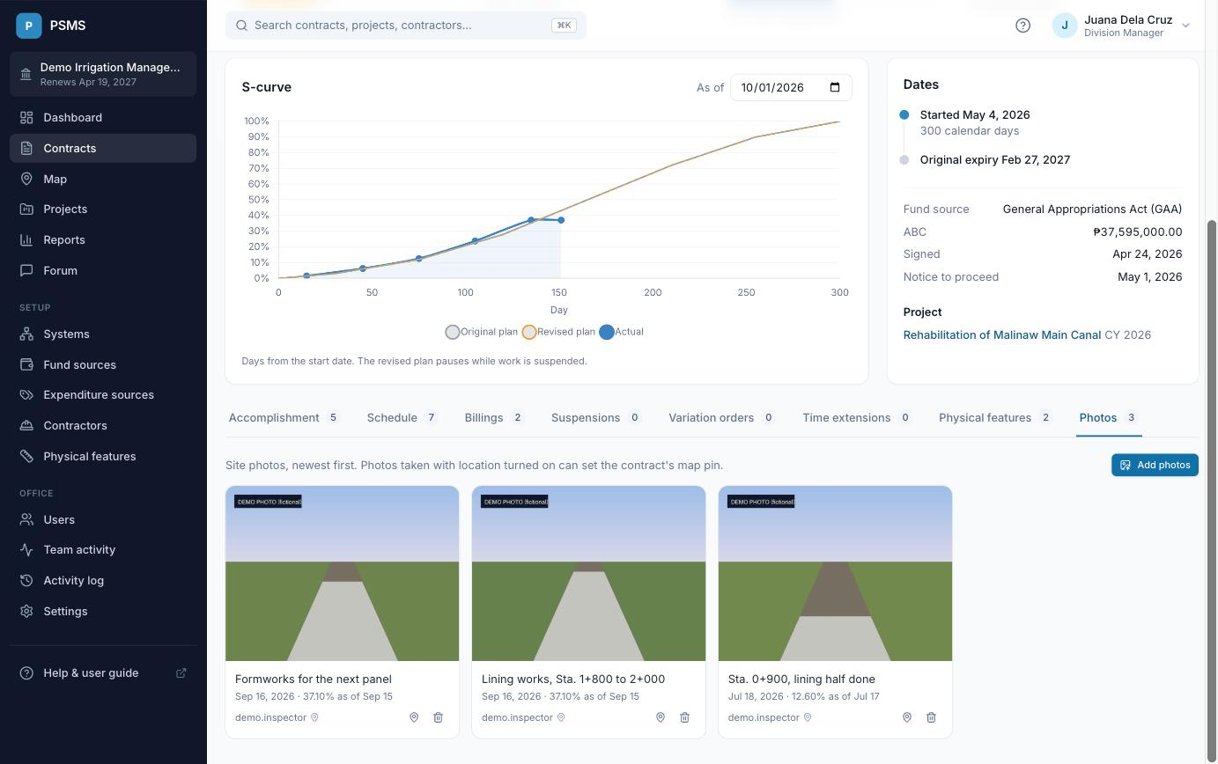Switch to the Schedule tab
Viewport: 1218px width, 764px height.
coord(402,418)
